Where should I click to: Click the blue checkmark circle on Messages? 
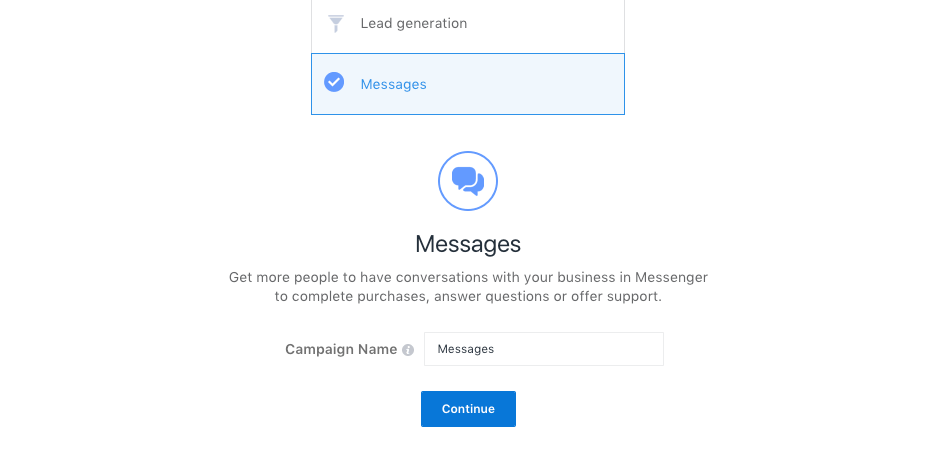click(334, 82)
